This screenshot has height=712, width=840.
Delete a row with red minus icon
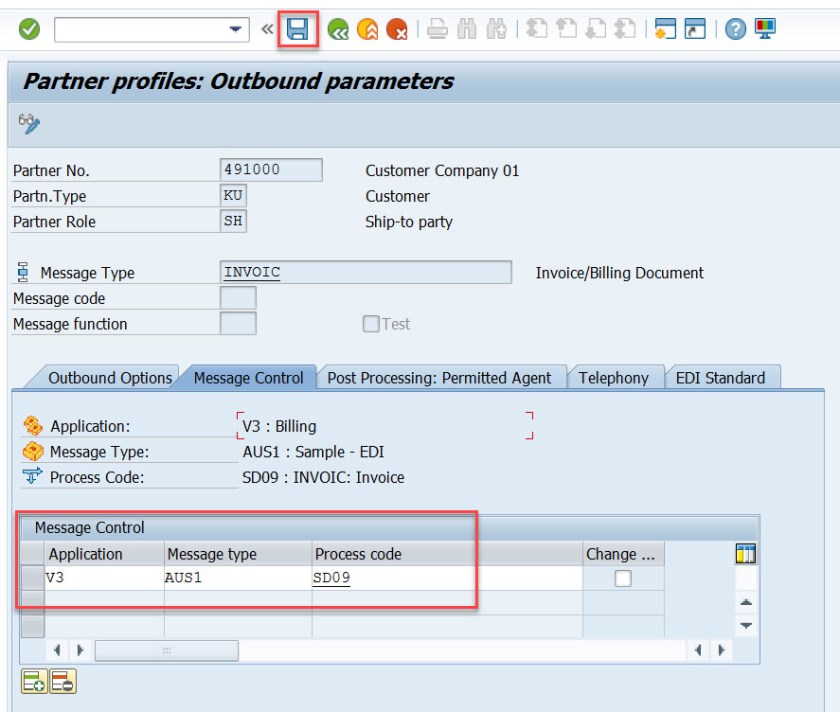point(63,681)
